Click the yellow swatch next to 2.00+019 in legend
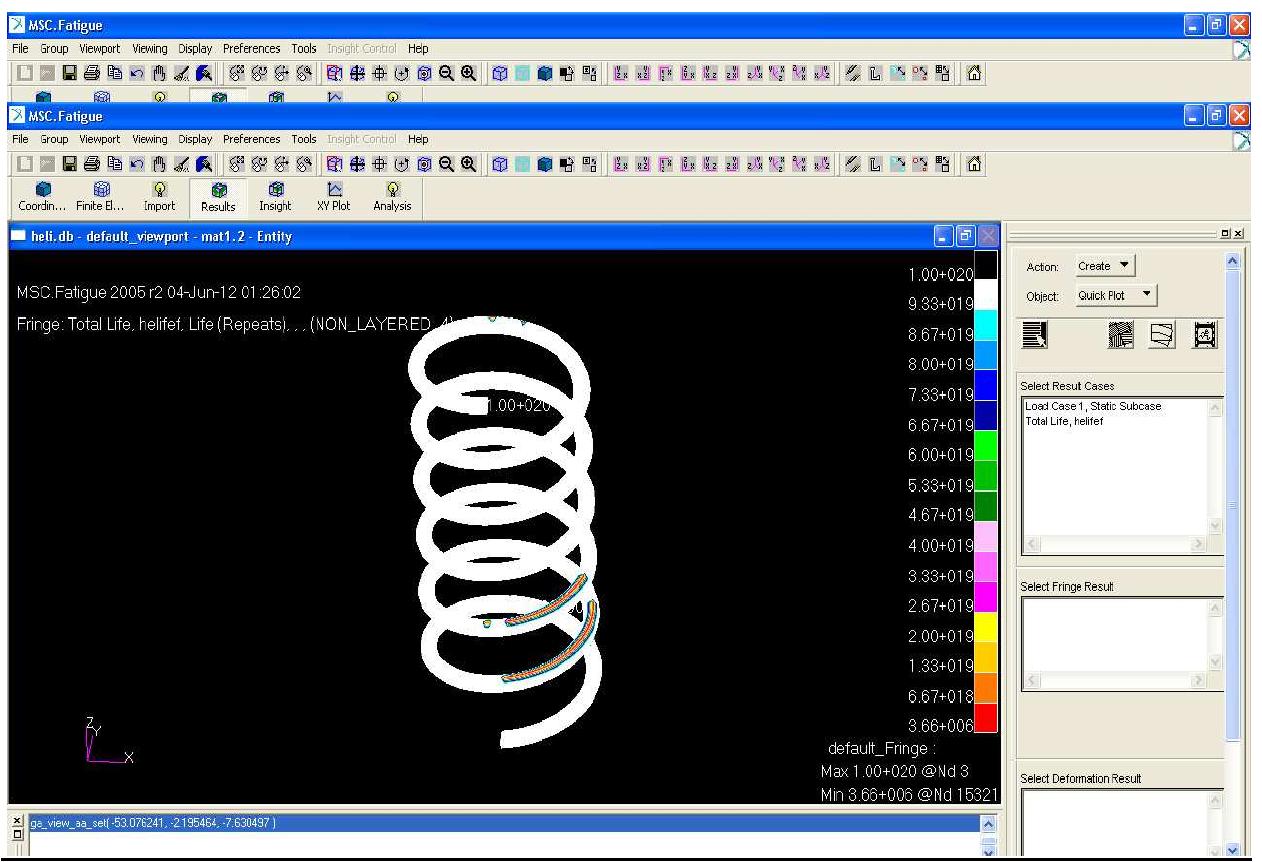The image size is (1262, 862). [985, 627]
